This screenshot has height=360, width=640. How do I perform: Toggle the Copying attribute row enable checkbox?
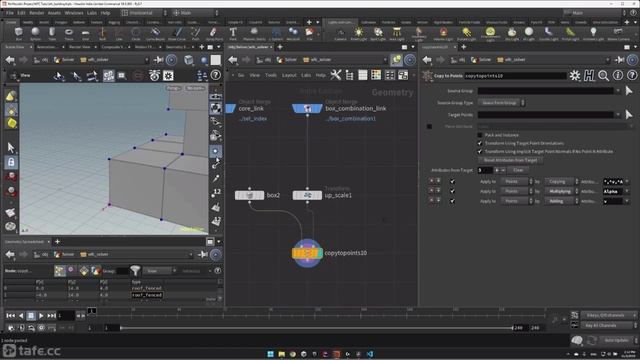coord(452,181)
